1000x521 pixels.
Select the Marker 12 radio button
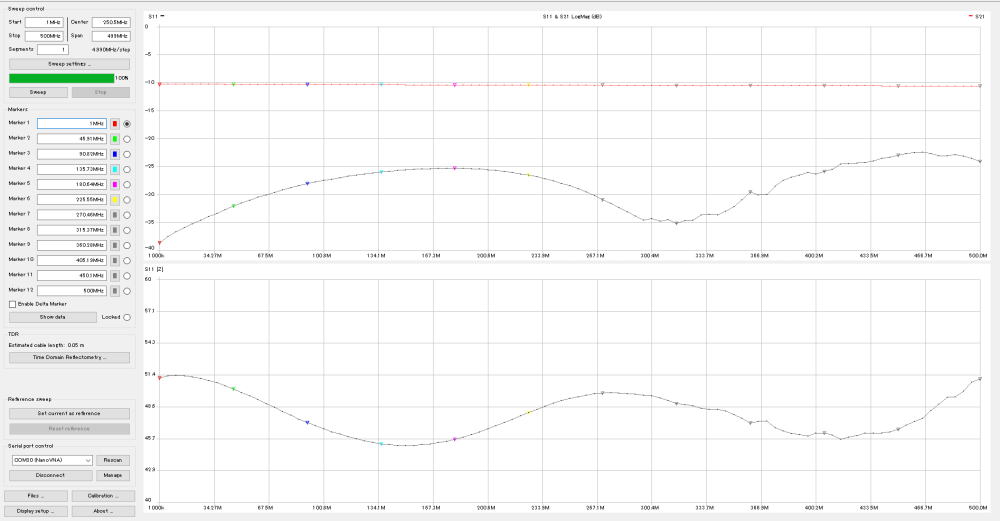[x=127, y=291]
